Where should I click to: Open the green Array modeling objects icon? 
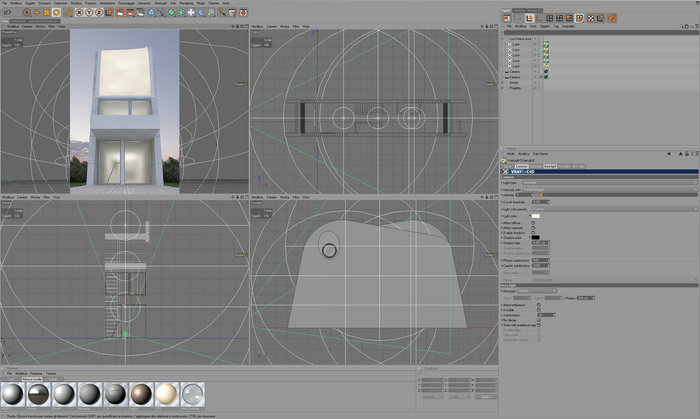pos(181,12)
